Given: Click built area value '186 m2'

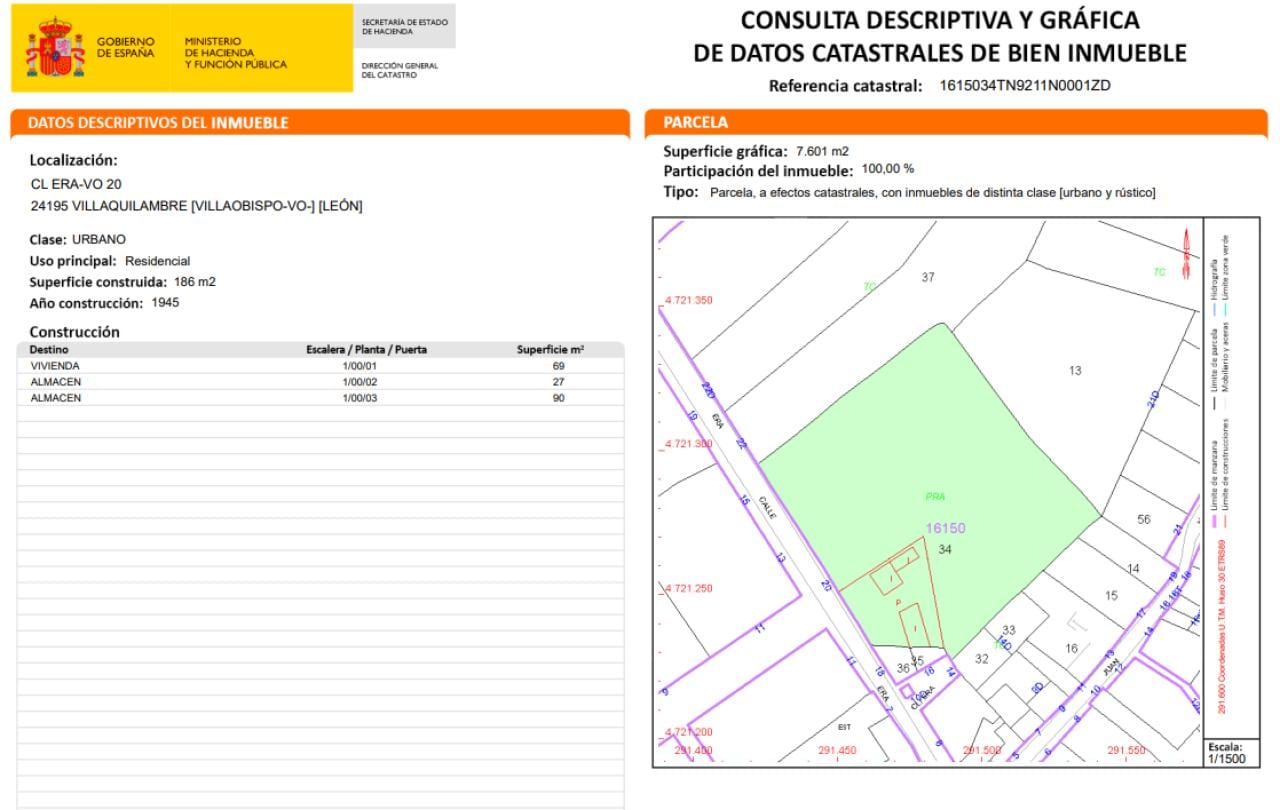Looking at the screenshot, I should point(195,282).
